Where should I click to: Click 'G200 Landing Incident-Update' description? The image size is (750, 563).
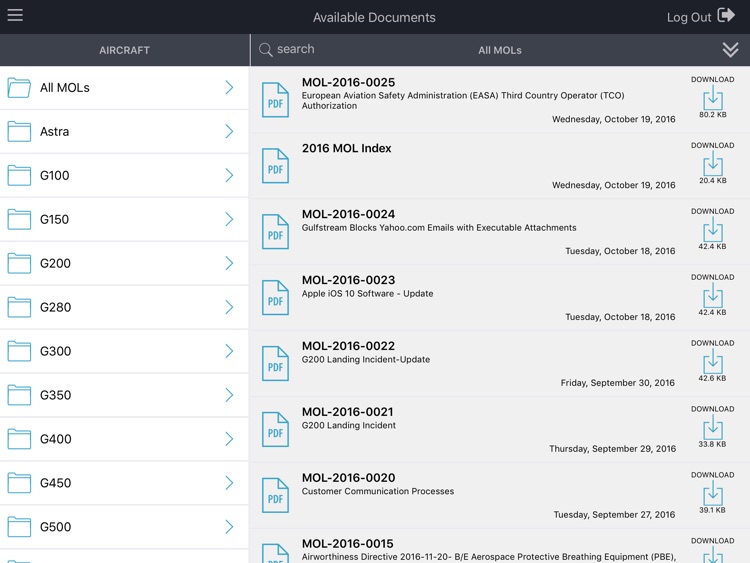pos(365,360)
